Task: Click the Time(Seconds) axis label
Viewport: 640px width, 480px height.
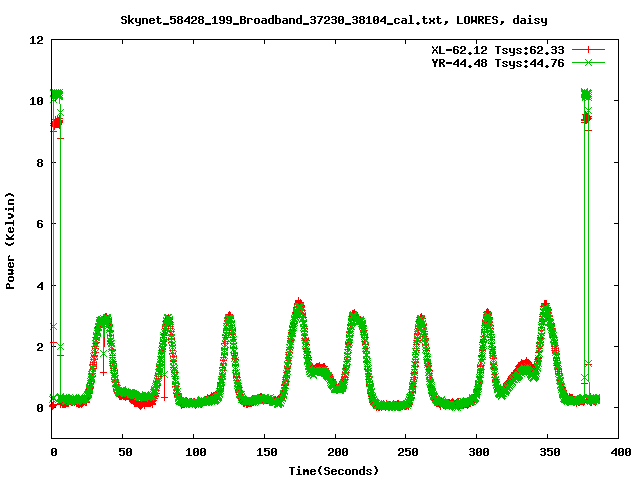Action: click(334, 471)
